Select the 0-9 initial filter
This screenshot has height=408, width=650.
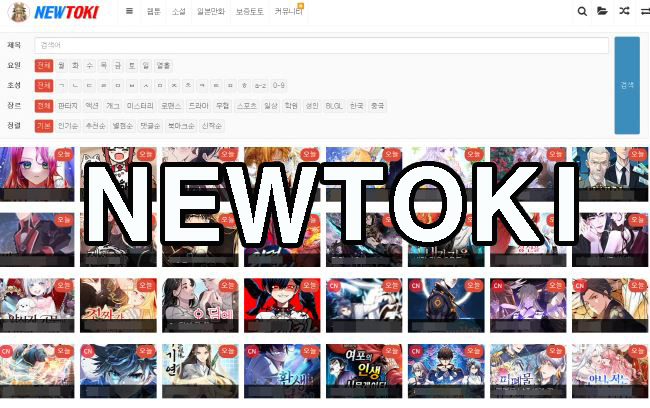click(279, 85)
